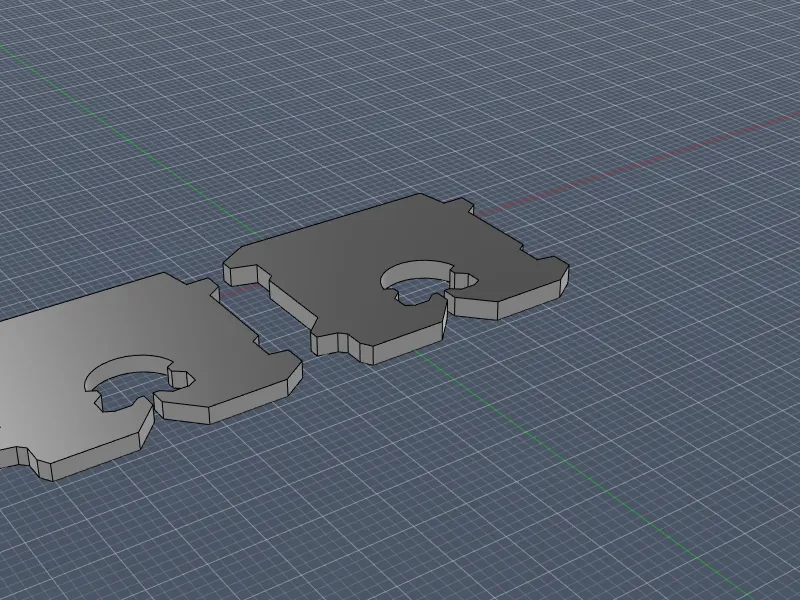The width and height of the screenshot is (800, 600).
Task: Click the small notch on right plate's far edge
Action: pyautogui.click(x=463, y=210)
